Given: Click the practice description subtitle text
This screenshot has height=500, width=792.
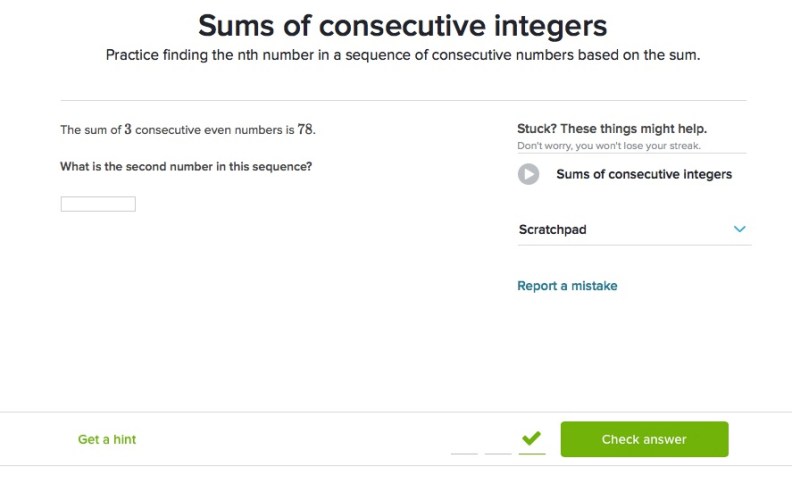Looking at the screenshot, I should tap(403, 55).
